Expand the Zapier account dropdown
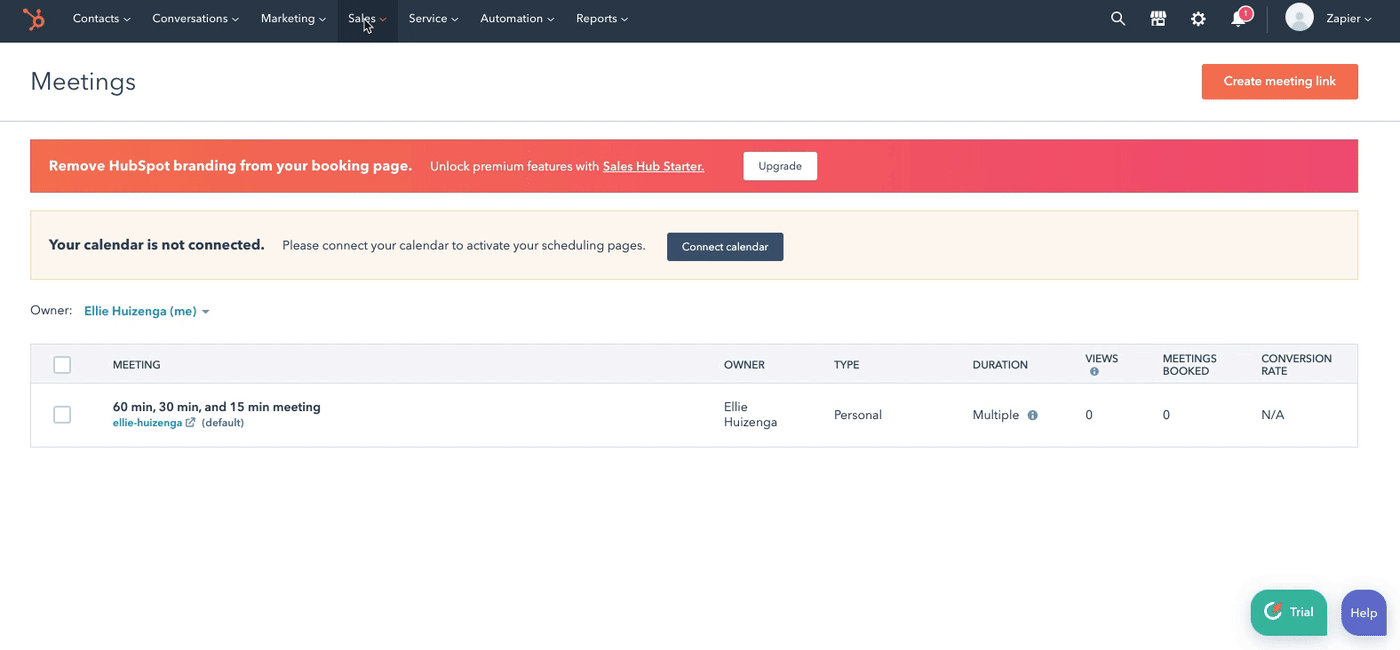The image size is (1400, 650). click(x=1349, y=19)
